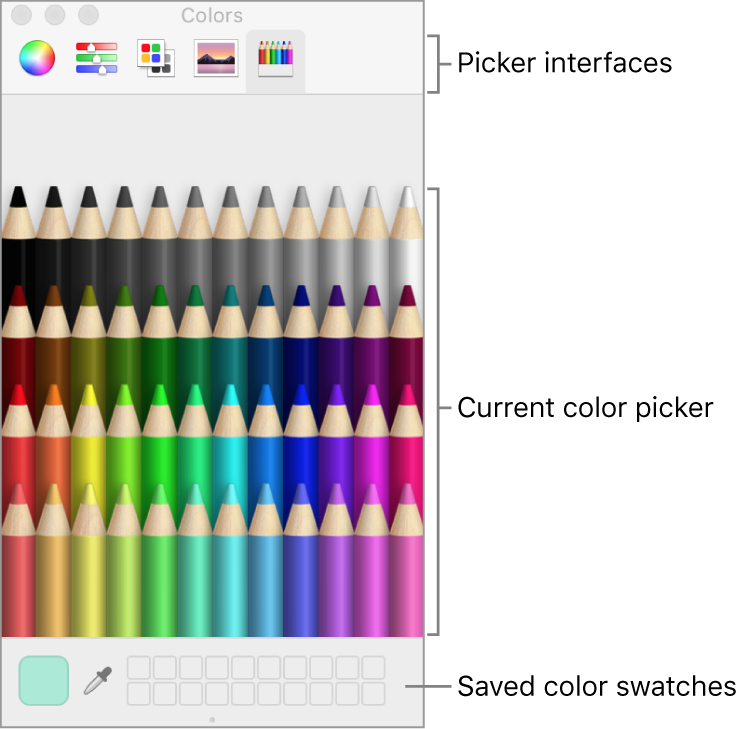Switch to the color sliders picker
Viewport: 739px width, 729px height.
pos(96,59)
